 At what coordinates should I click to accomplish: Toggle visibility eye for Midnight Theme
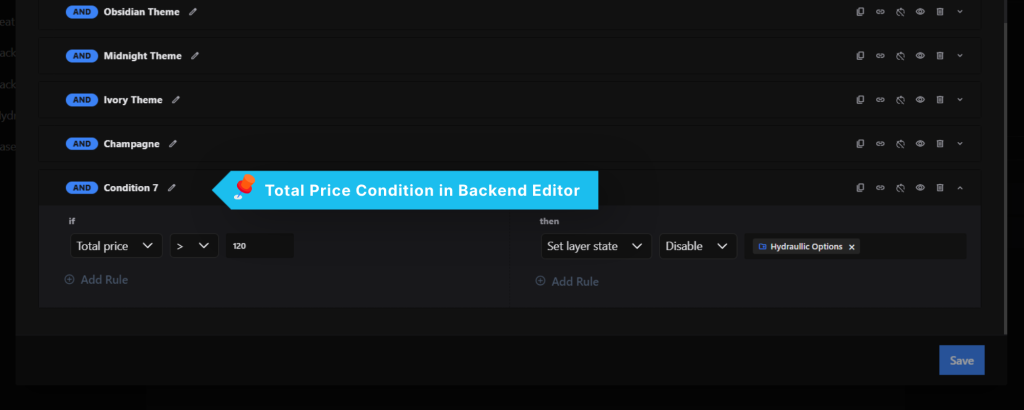point(920,56)
